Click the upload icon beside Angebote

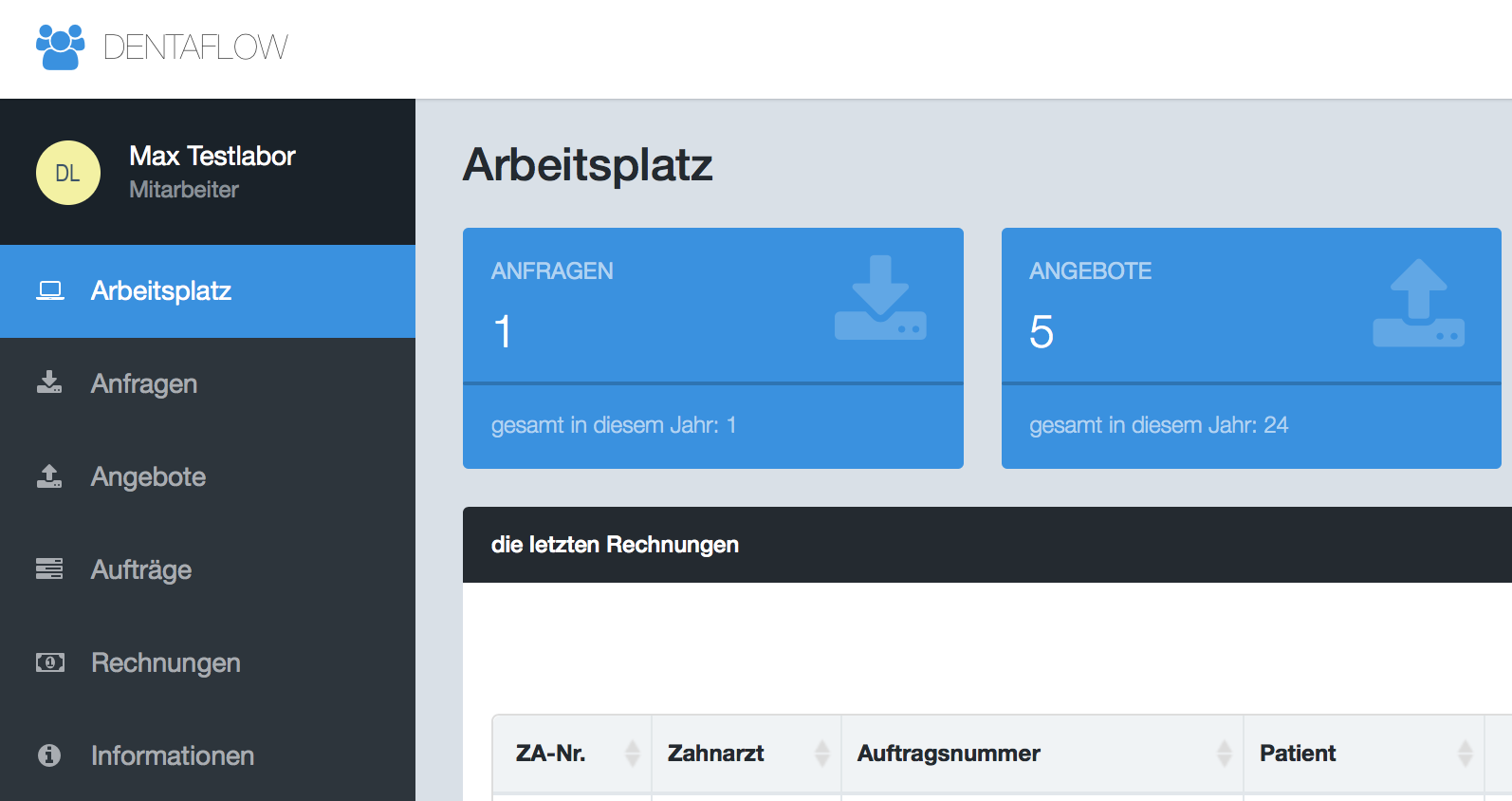[49, 475]
